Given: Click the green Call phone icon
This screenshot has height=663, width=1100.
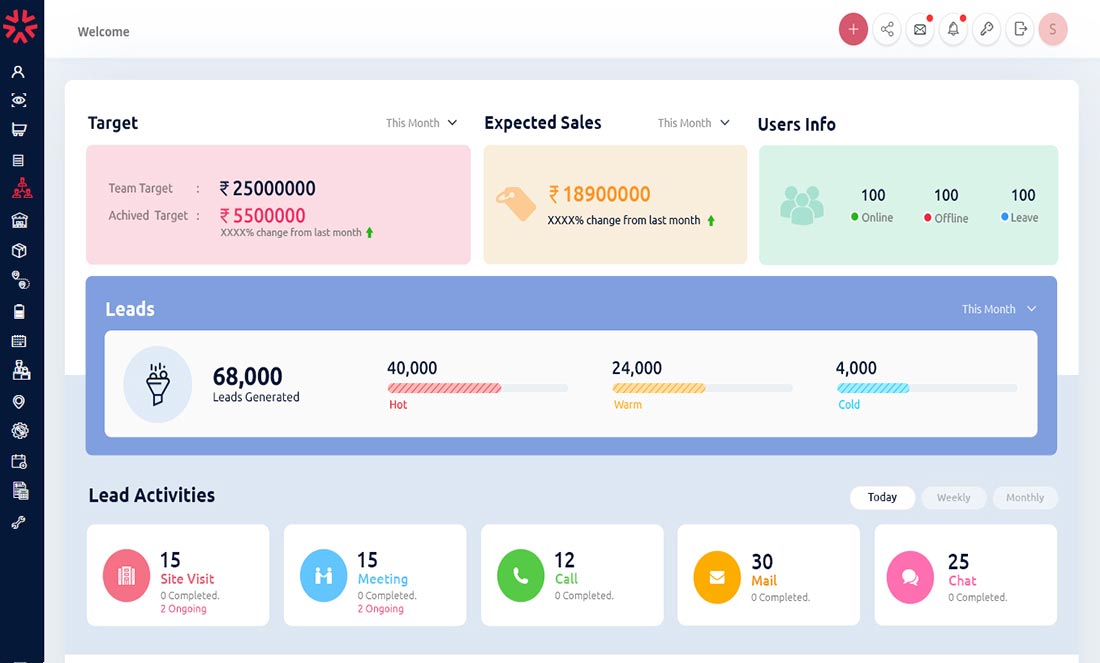Looking at the screenshot, I should [521, 575].
